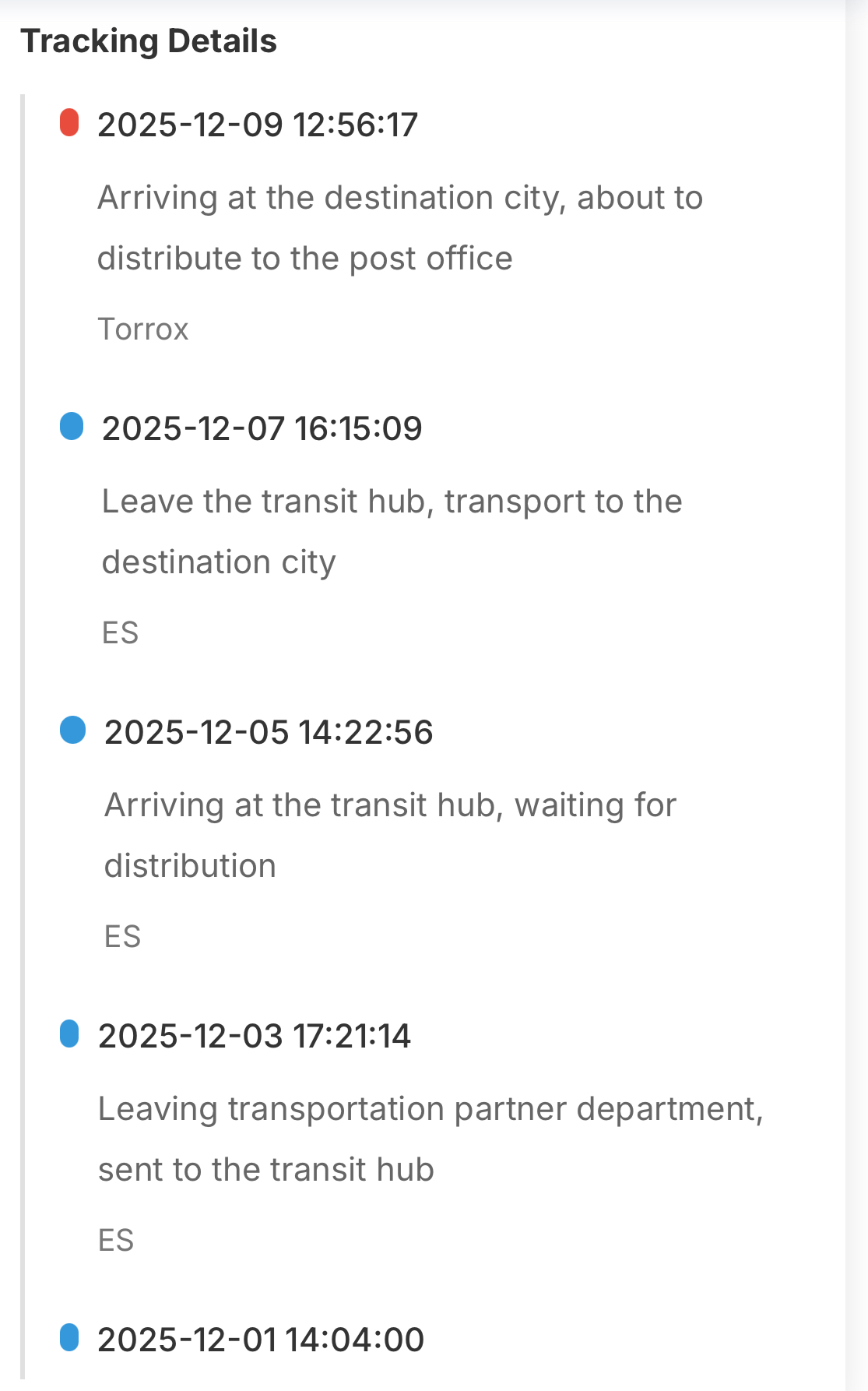
Task: Click the blue dot beside 2025-12-01 entry
Action: [69, 1338]
